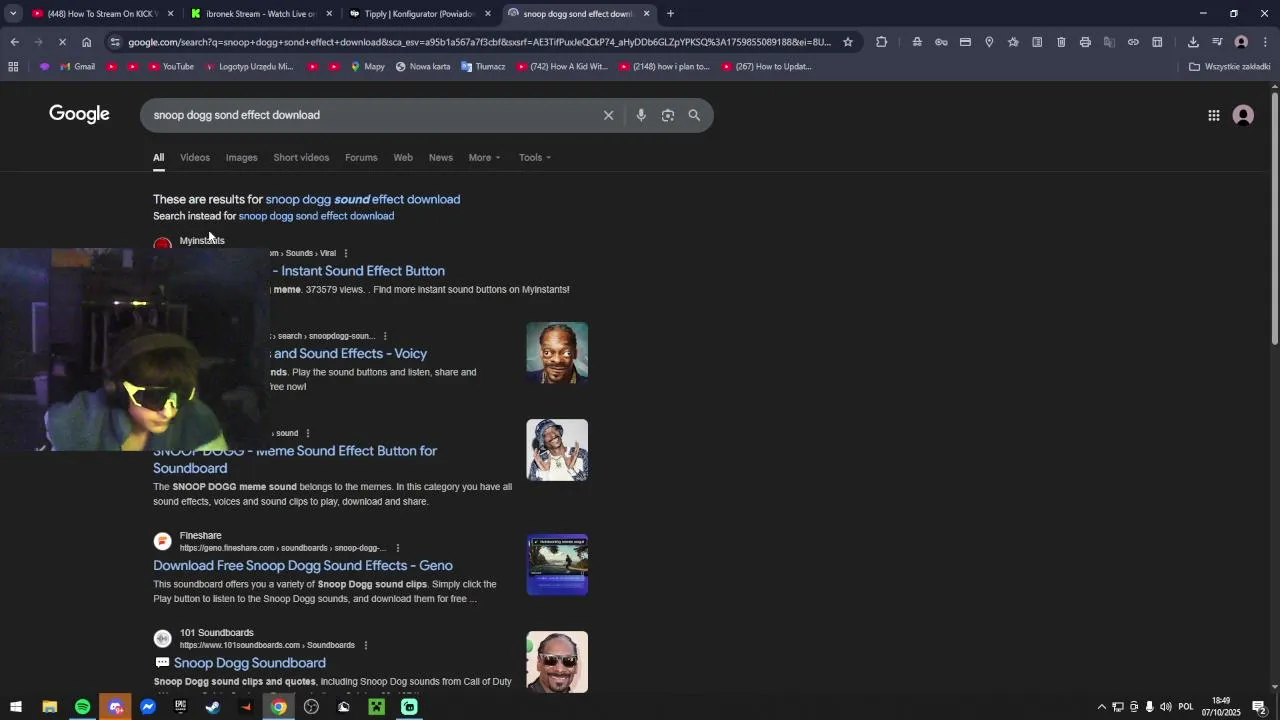
Task: Open options menu for SNOOP DOGG meme result
Action: tap(308, 433)
